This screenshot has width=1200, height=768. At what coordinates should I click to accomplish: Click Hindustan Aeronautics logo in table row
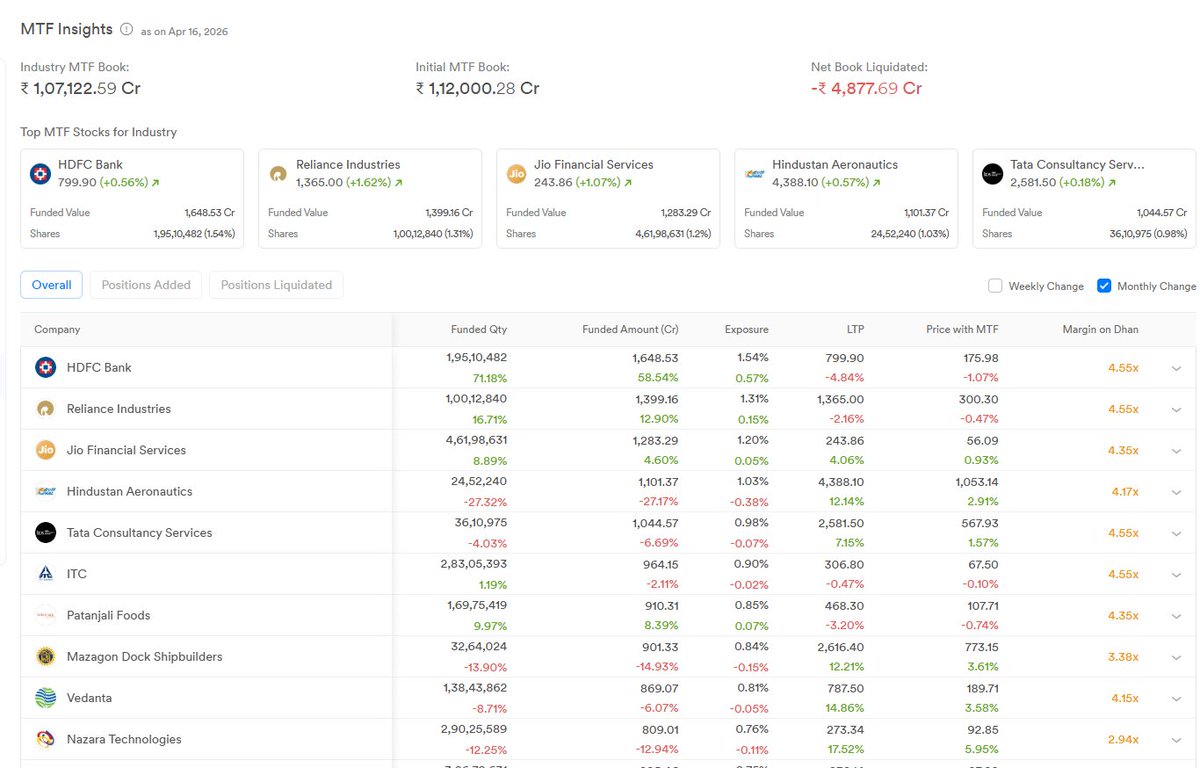click(45, 491)
